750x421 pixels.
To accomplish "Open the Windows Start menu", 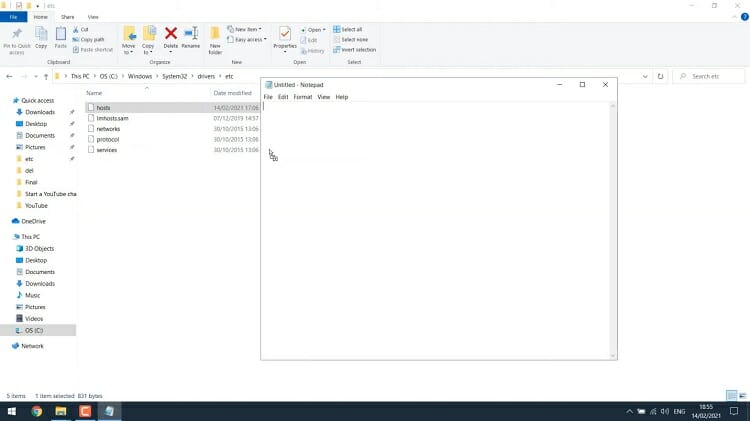I will 11,411.
